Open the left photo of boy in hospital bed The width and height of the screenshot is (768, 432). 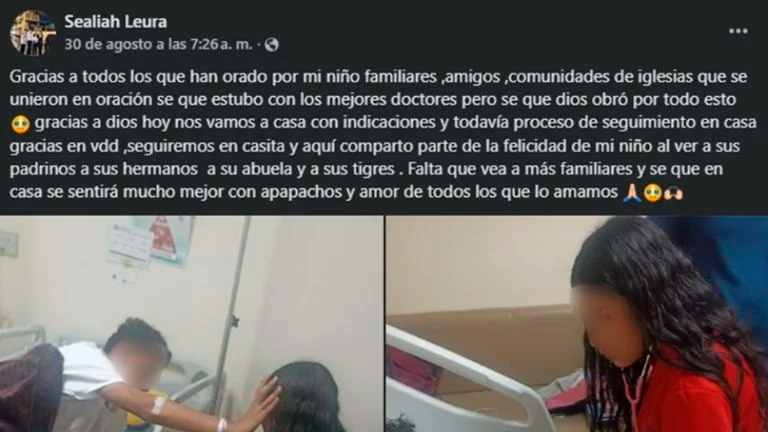pyautogui.click(x=192, y=324)
